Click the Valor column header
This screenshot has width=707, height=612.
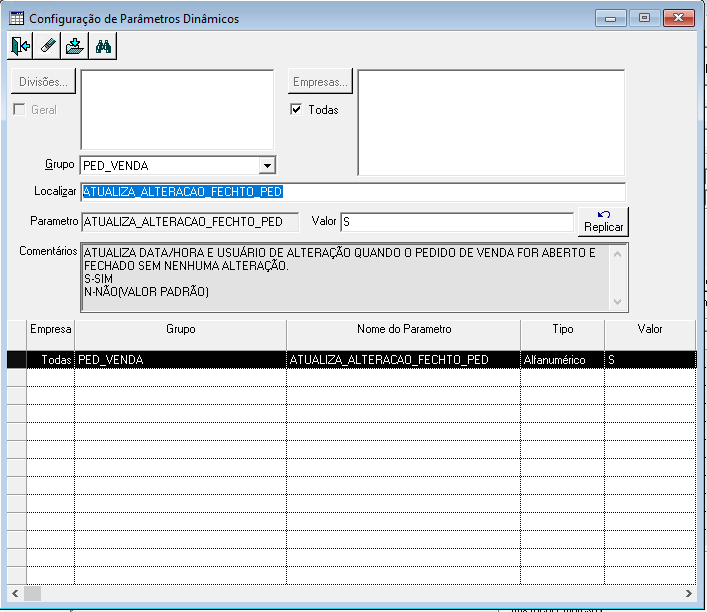pos(650,335)
